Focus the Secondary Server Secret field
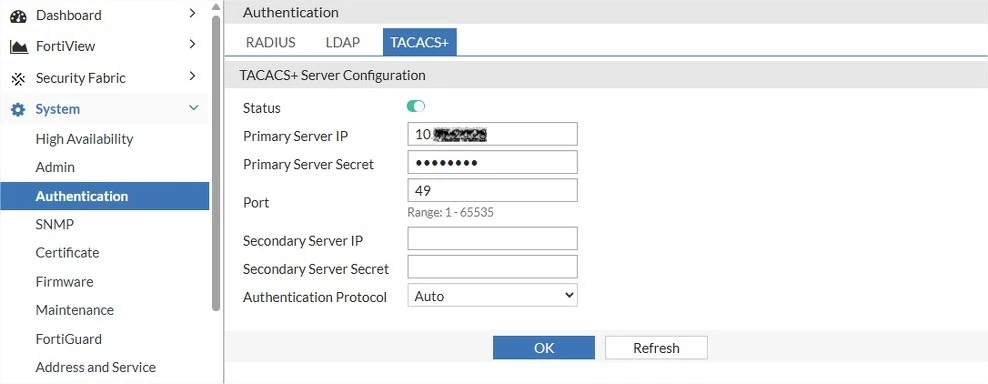The width and height of the screenshot is (988, 384). [493, 267]
